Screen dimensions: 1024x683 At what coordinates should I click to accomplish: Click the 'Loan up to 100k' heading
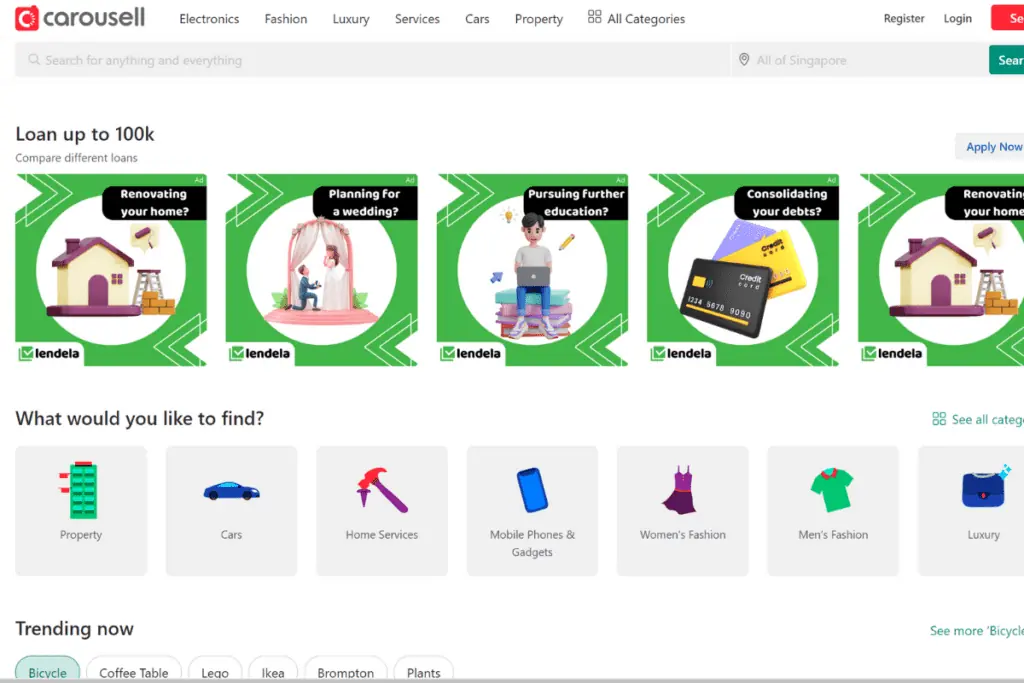coord(85,134)
